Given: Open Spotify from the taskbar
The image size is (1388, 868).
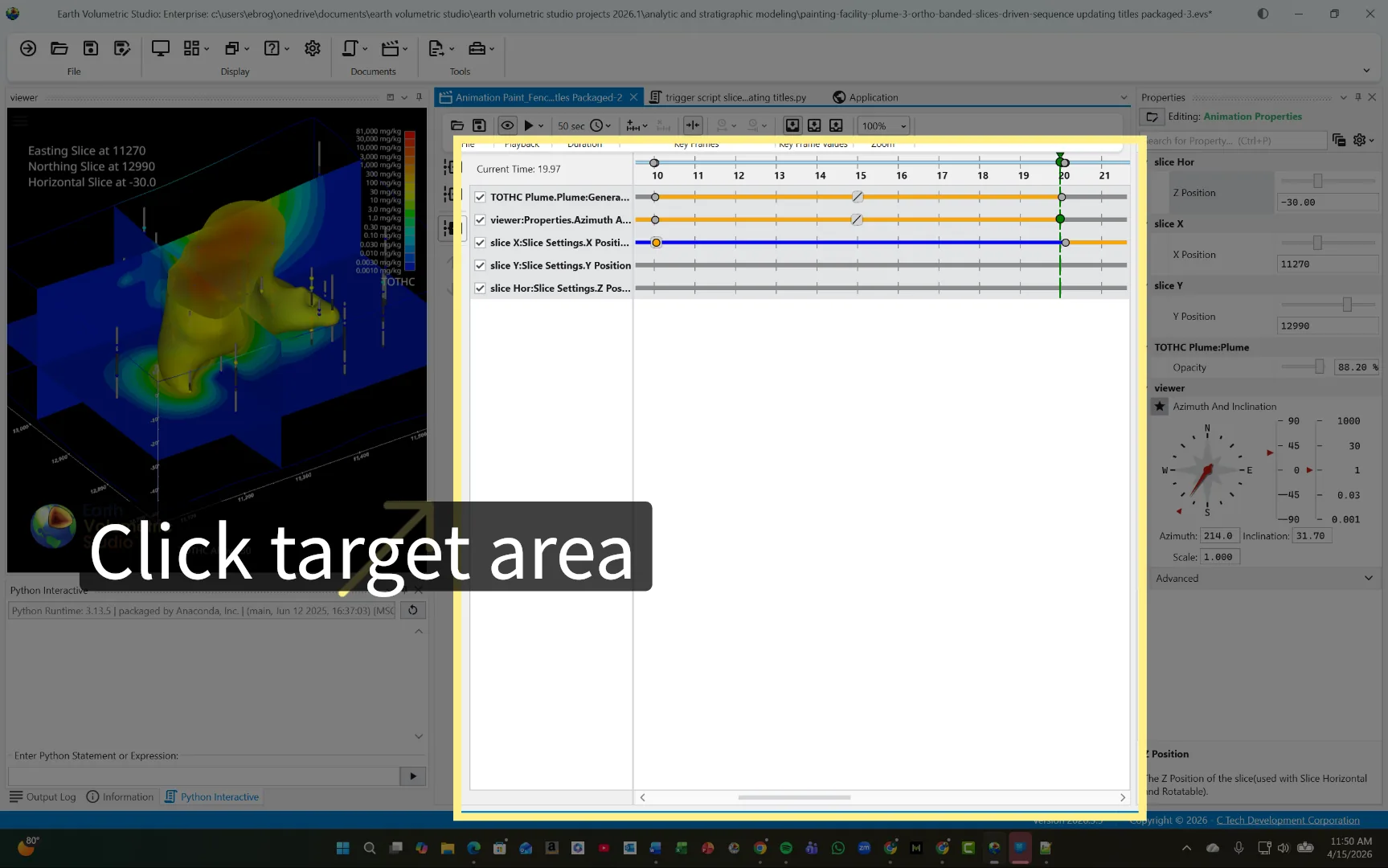Looking at the screenshot, I should coord(786,848).
